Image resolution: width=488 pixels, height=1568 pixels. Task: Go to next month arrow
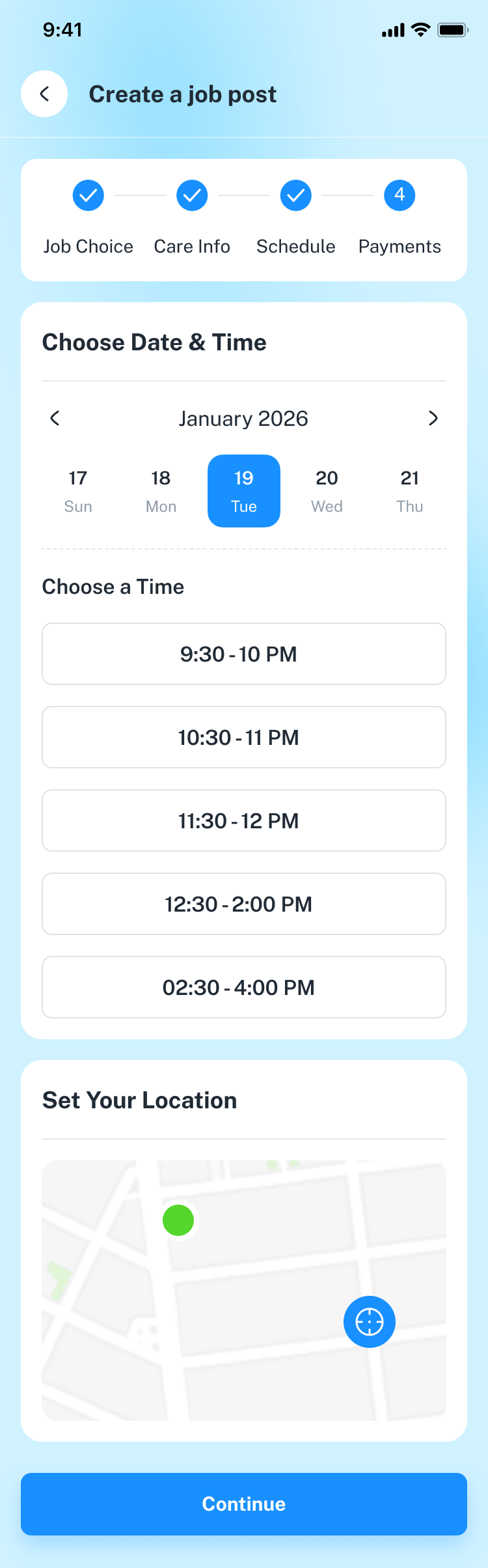433,418
